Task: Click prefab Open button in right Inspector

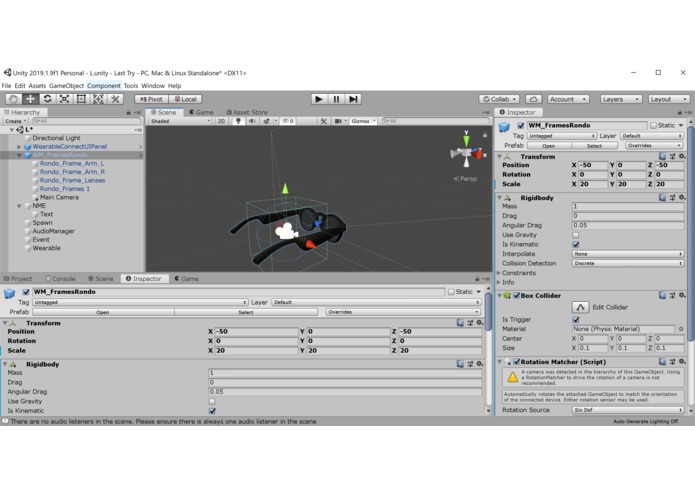Action: coord(549,146)
